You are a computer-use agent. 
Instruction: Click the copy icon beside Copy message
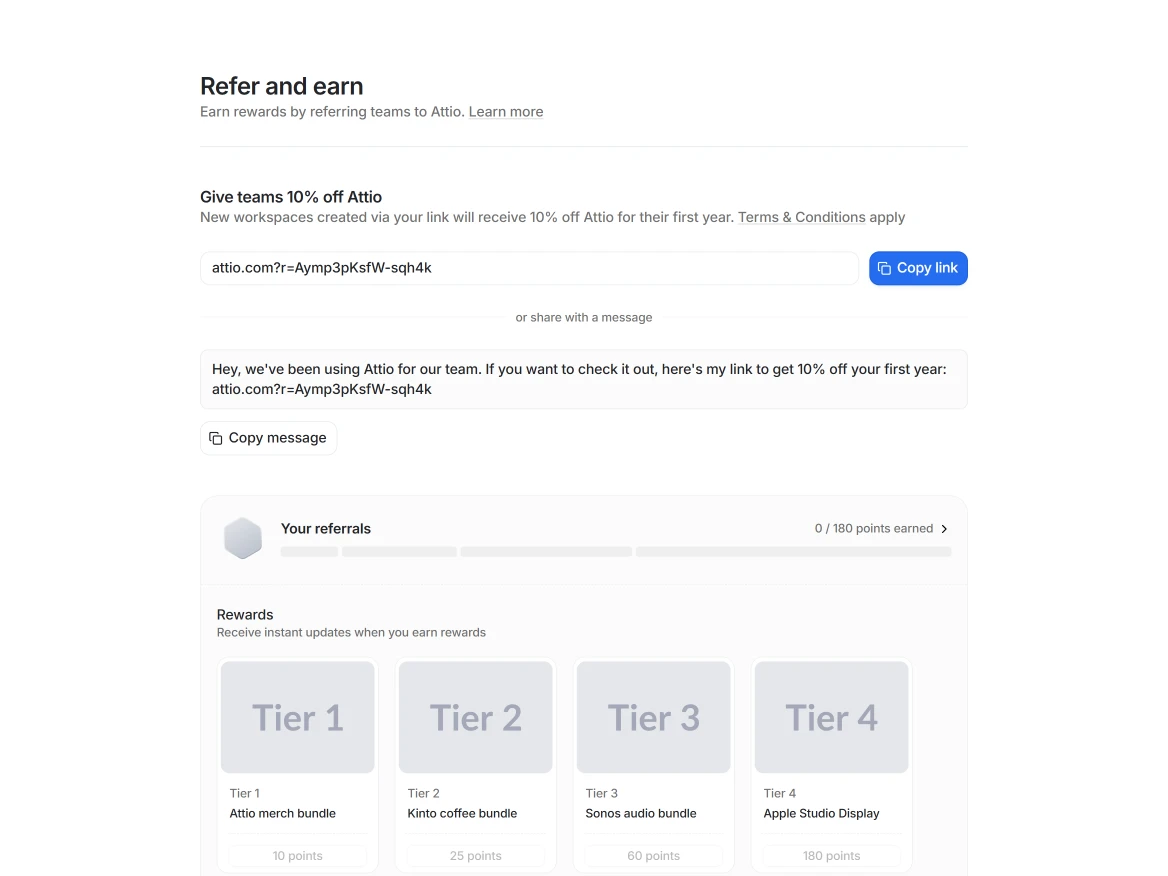216,438
